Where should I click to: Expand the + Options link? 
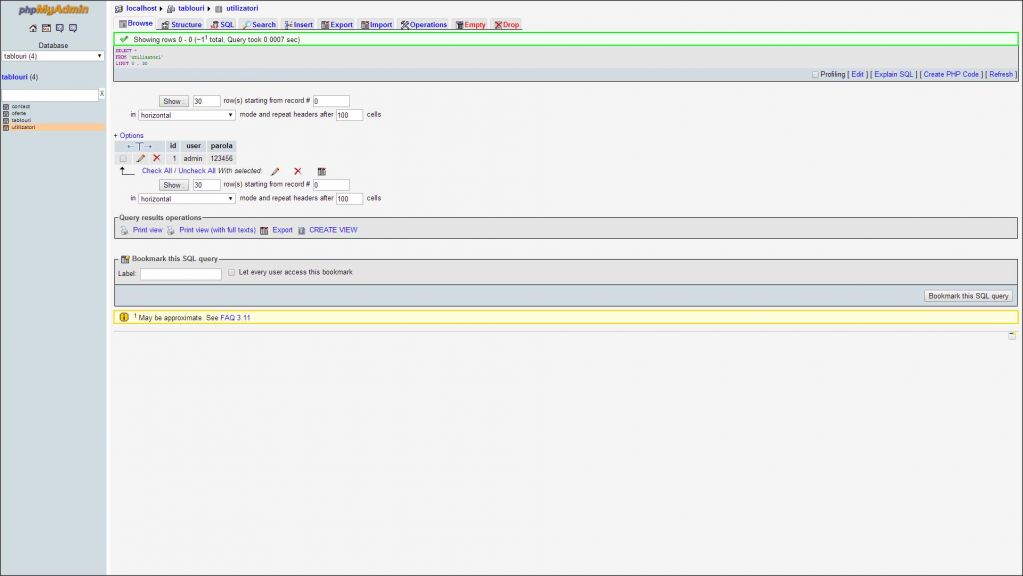[128, 135]
